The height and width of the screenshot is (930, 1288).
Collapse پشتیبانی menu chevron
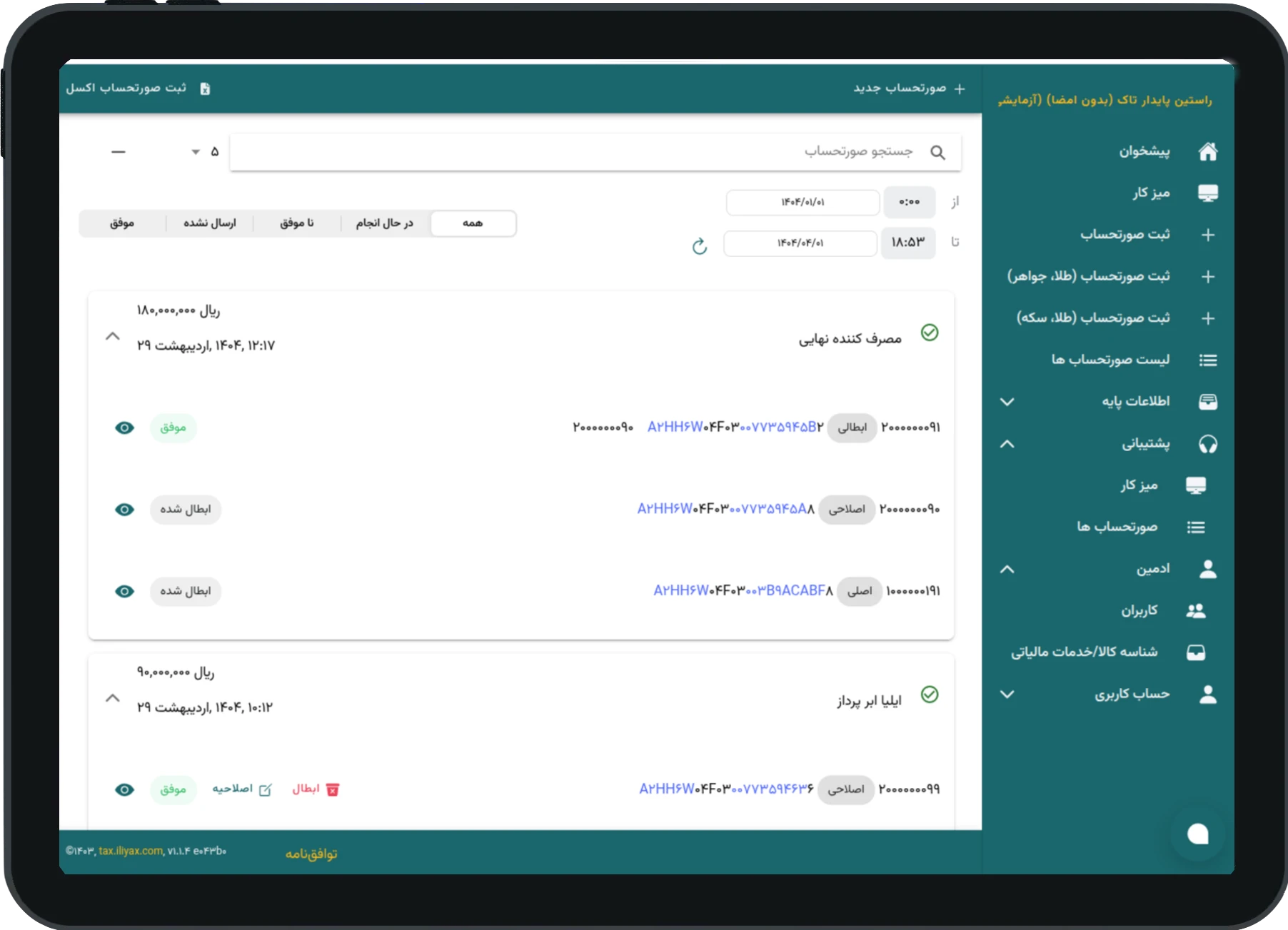(x=1007, y=444)
